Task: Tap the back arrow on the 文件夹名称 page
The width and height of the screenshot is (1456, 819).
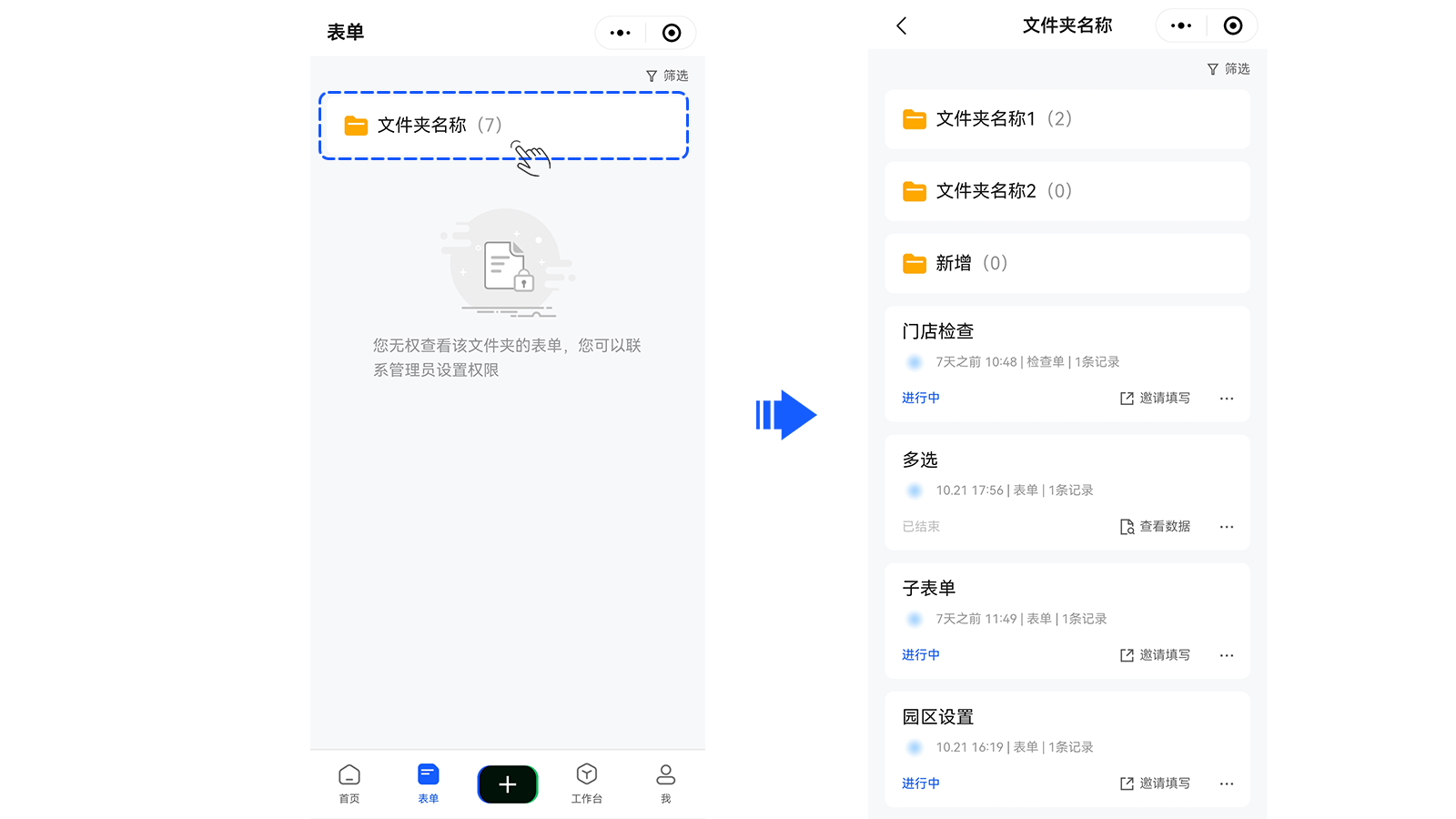Action: click(902, 25)
